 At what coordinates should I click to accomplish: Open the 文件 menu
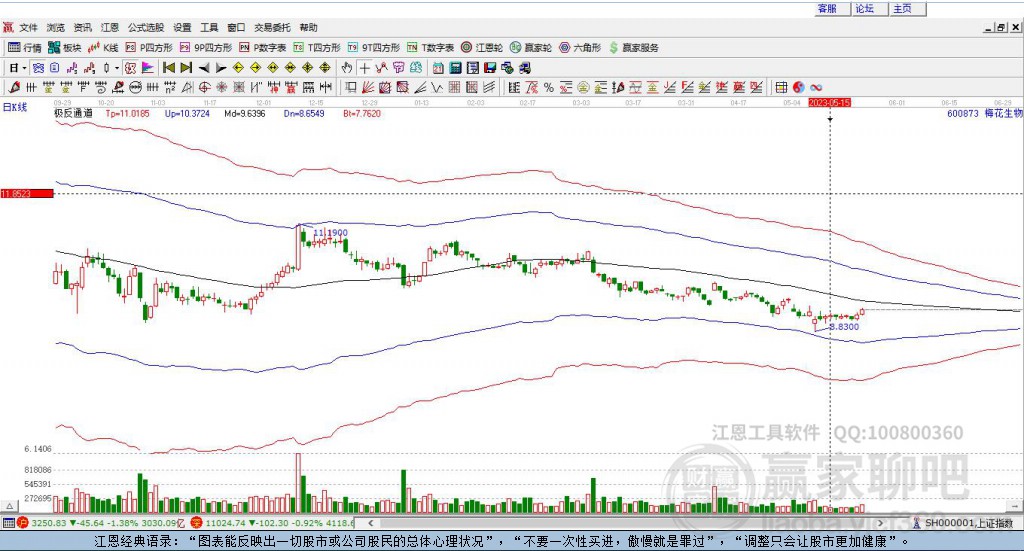tap(28, 27)
